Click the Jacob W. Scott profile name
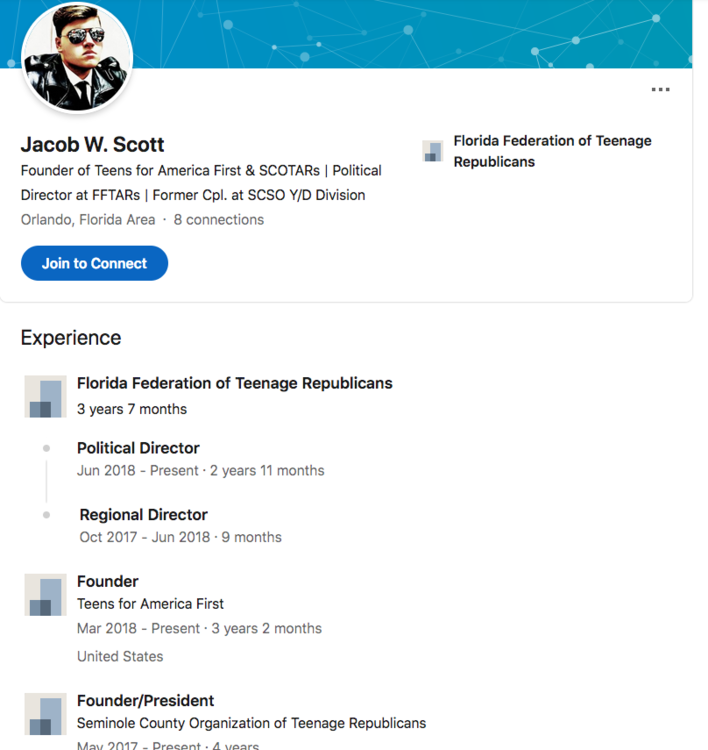Image resolution: width=708 pixels, height=750 pixels. 92,144
